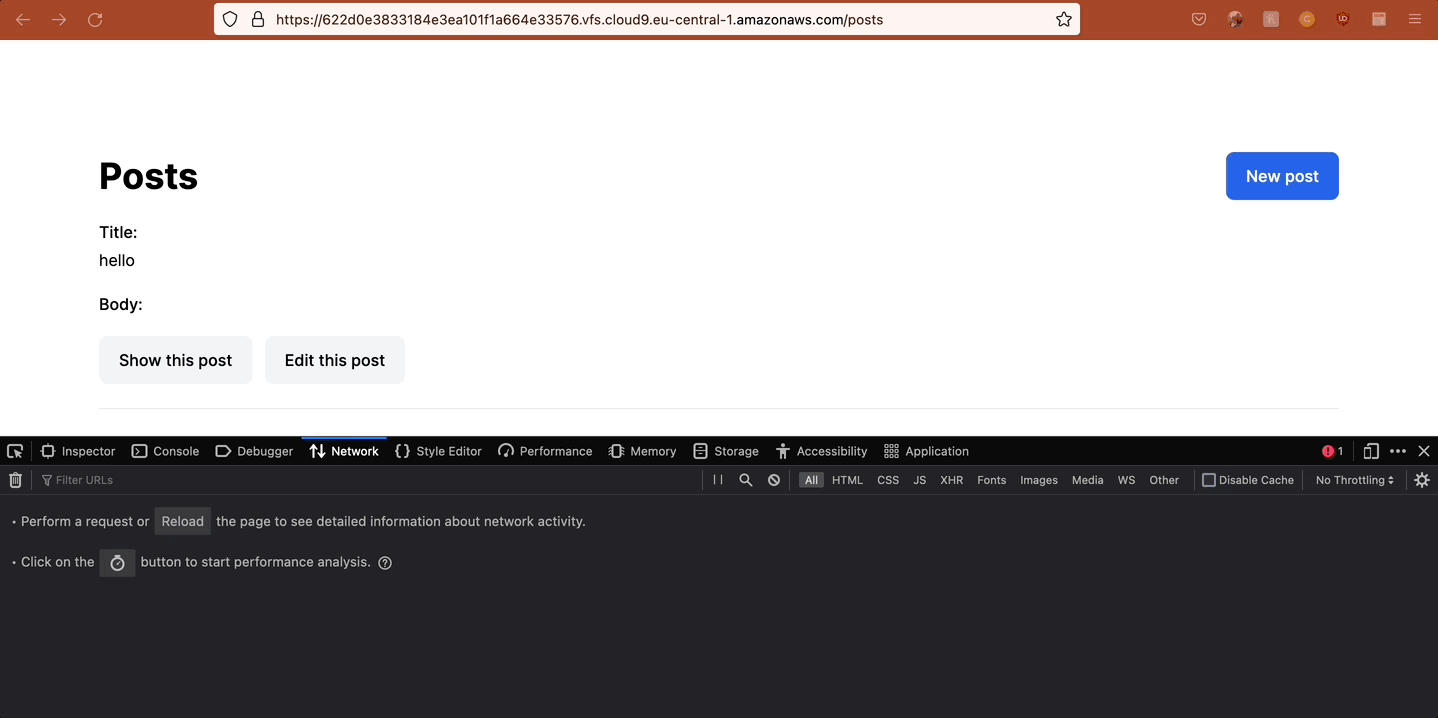Screen dimensions: 1438x718
Task: Open the performance analysis help icon
Action: (x=385, y=563)
